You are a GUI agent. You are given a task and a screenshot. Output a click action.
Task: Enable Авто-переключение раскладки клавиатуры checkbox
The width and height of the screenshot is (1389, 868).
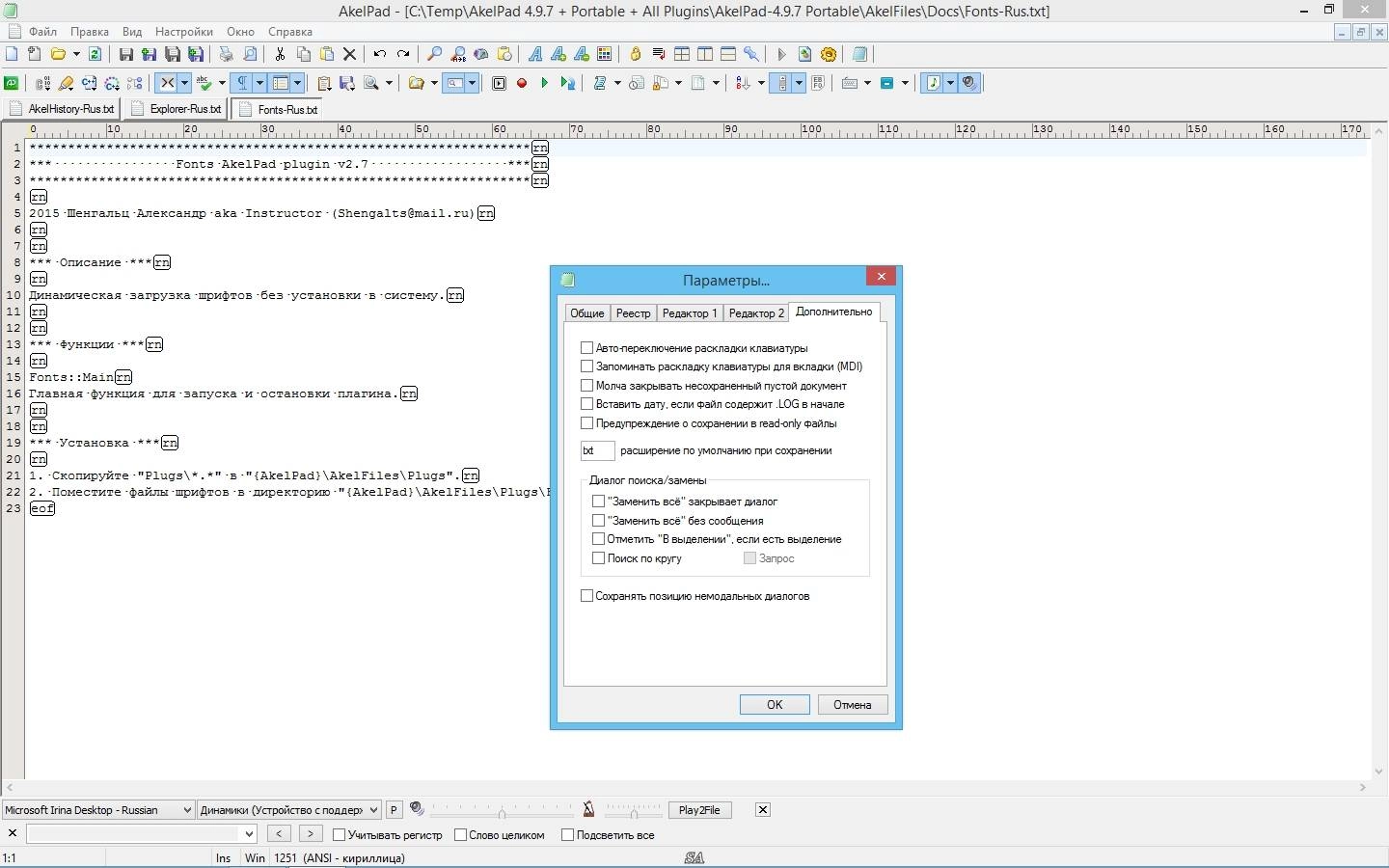(x=586, y=347)
